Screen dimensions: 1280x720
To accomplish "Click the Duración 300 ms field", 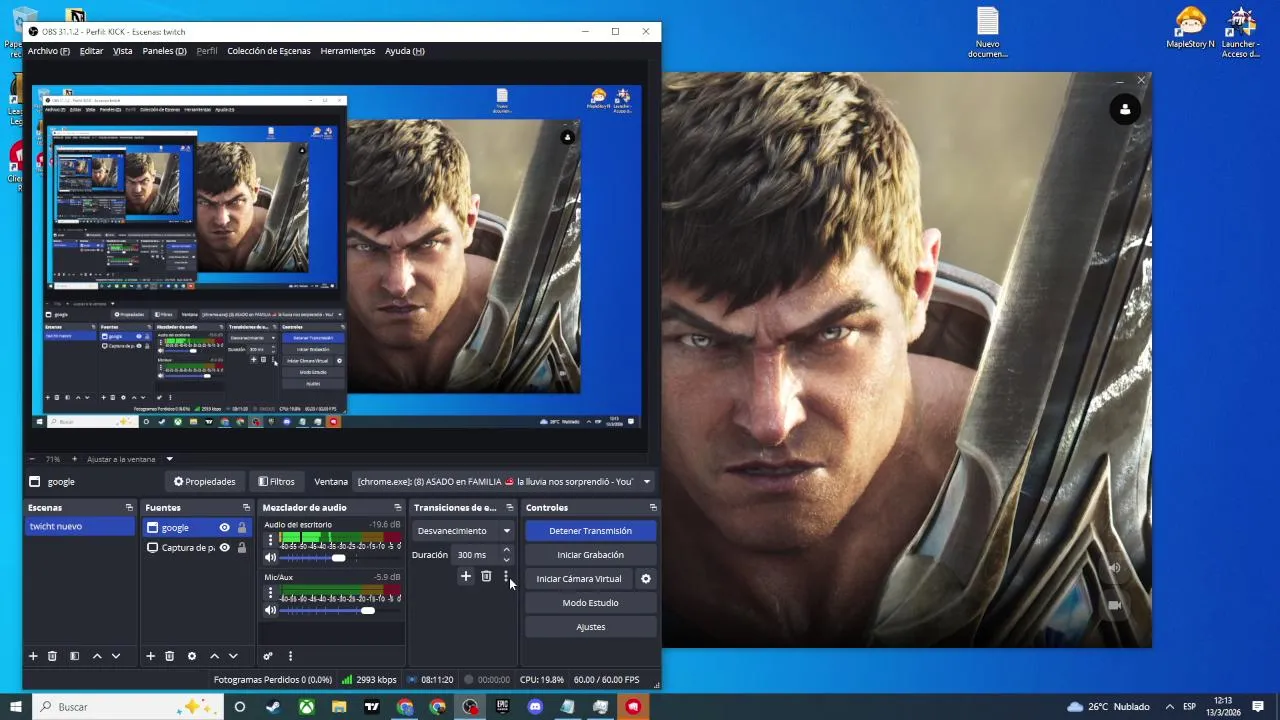I will coord(475,555).
